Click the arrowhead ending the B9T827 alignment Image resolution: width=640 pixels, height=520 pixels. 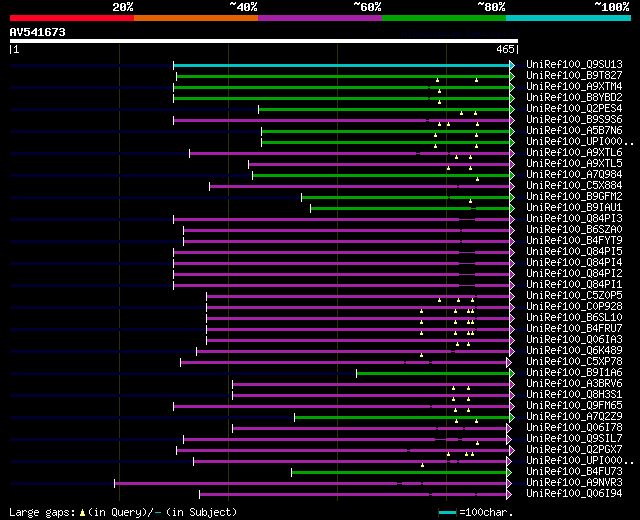click(x=512, y=76)
